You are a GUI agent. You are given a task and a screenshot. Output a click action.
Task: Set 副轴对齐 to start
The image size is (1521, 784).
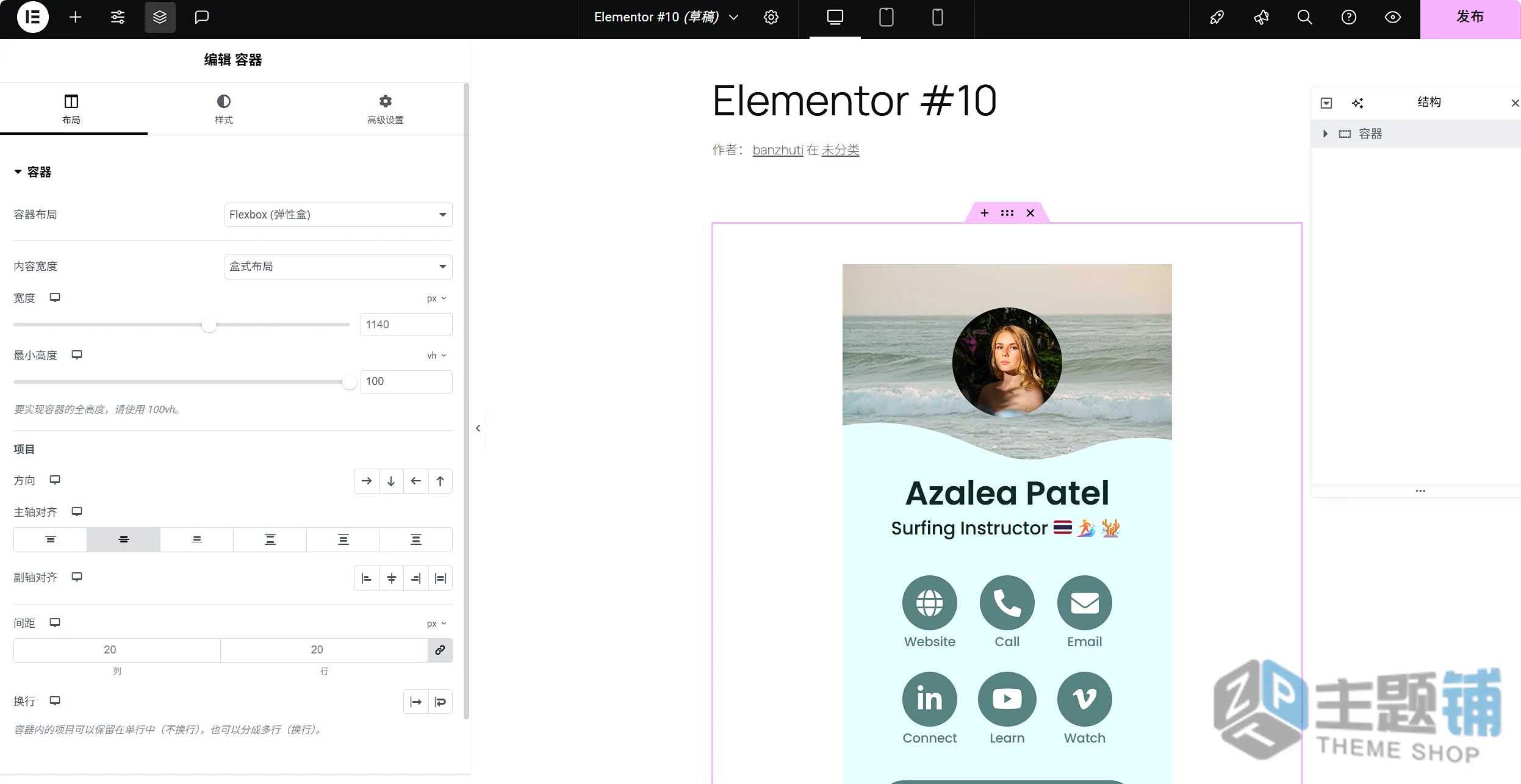367,578
